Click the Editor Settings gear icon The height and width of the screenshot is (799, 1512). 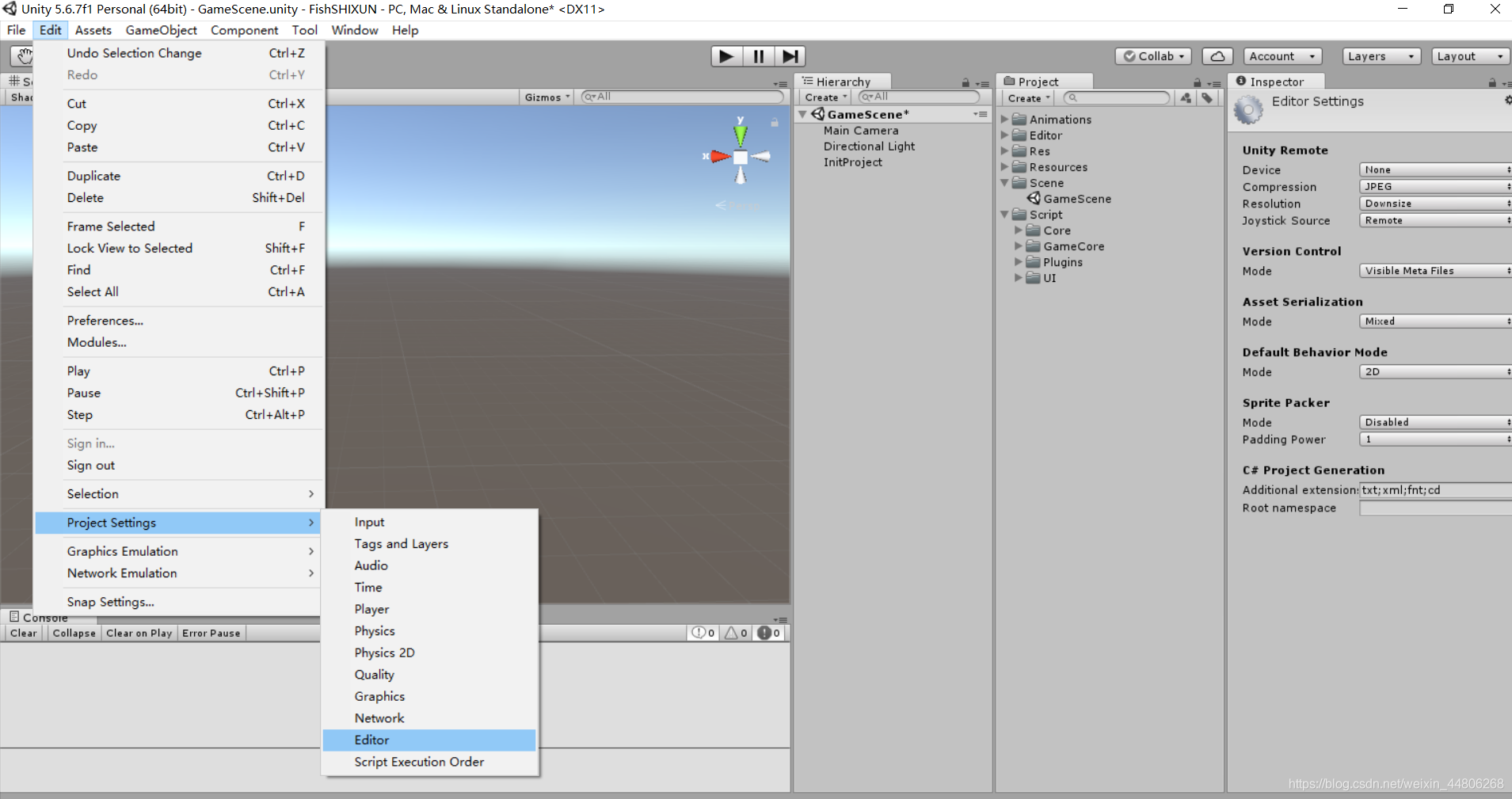(x=1248, y=109)
